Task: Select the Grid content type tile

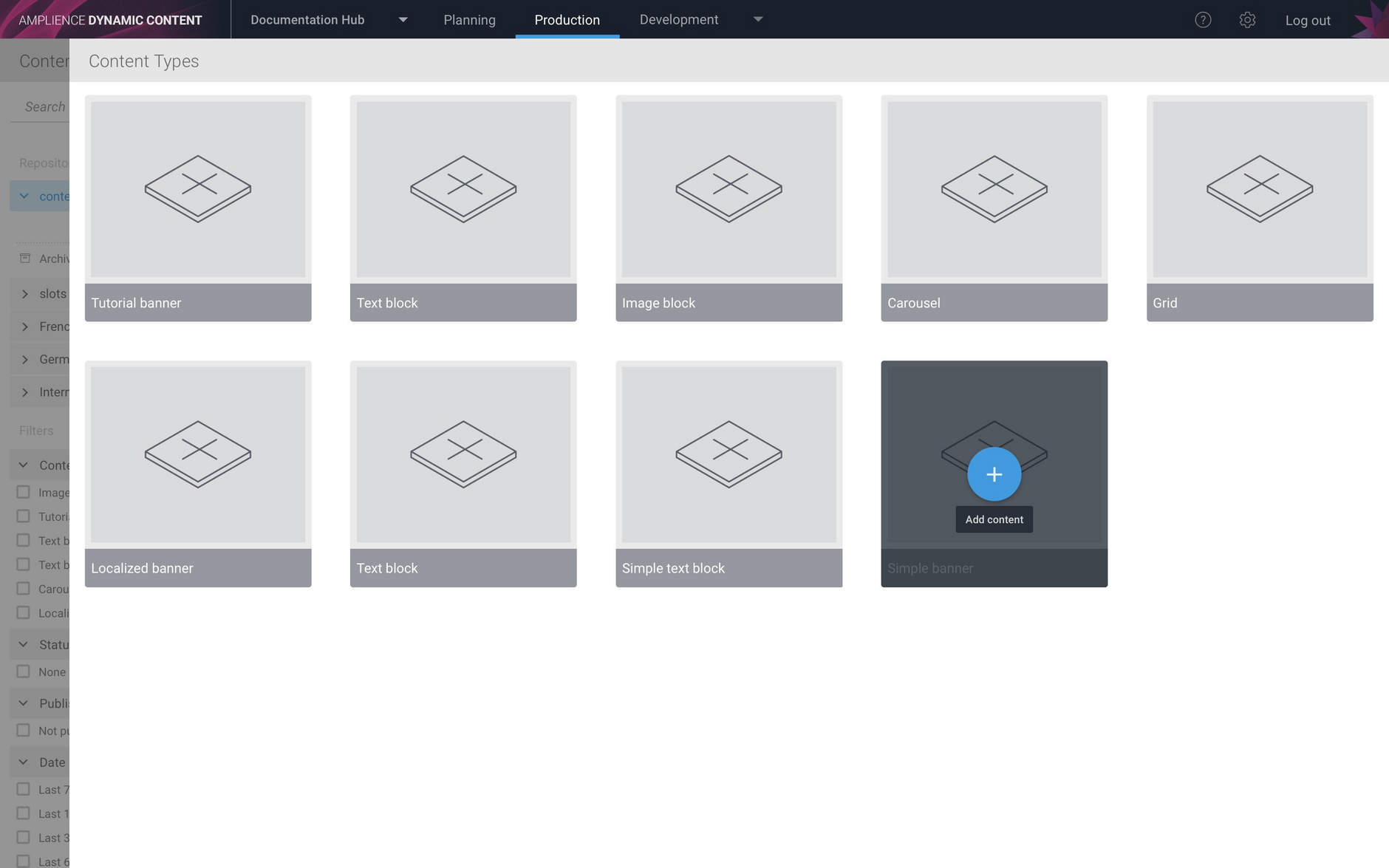Action: coord(1260,207)
